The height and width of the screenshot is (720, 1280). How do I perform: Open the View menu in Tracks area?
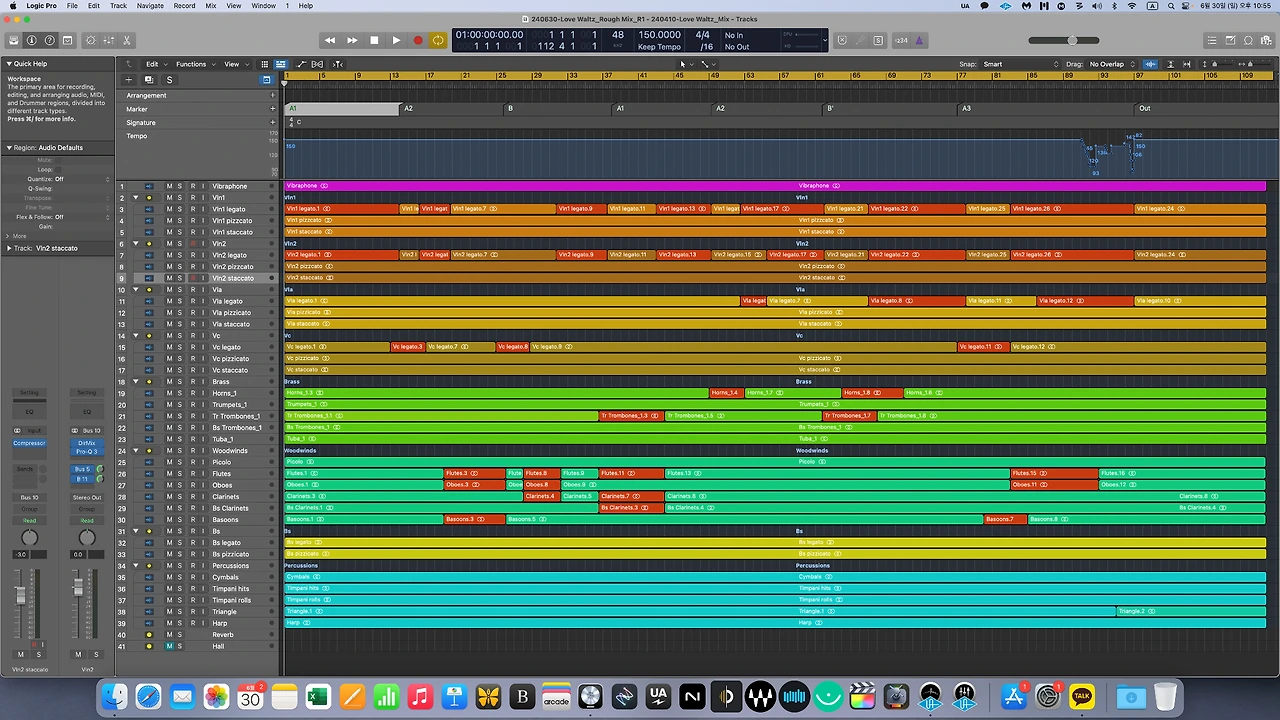click(x=234, y=64)
